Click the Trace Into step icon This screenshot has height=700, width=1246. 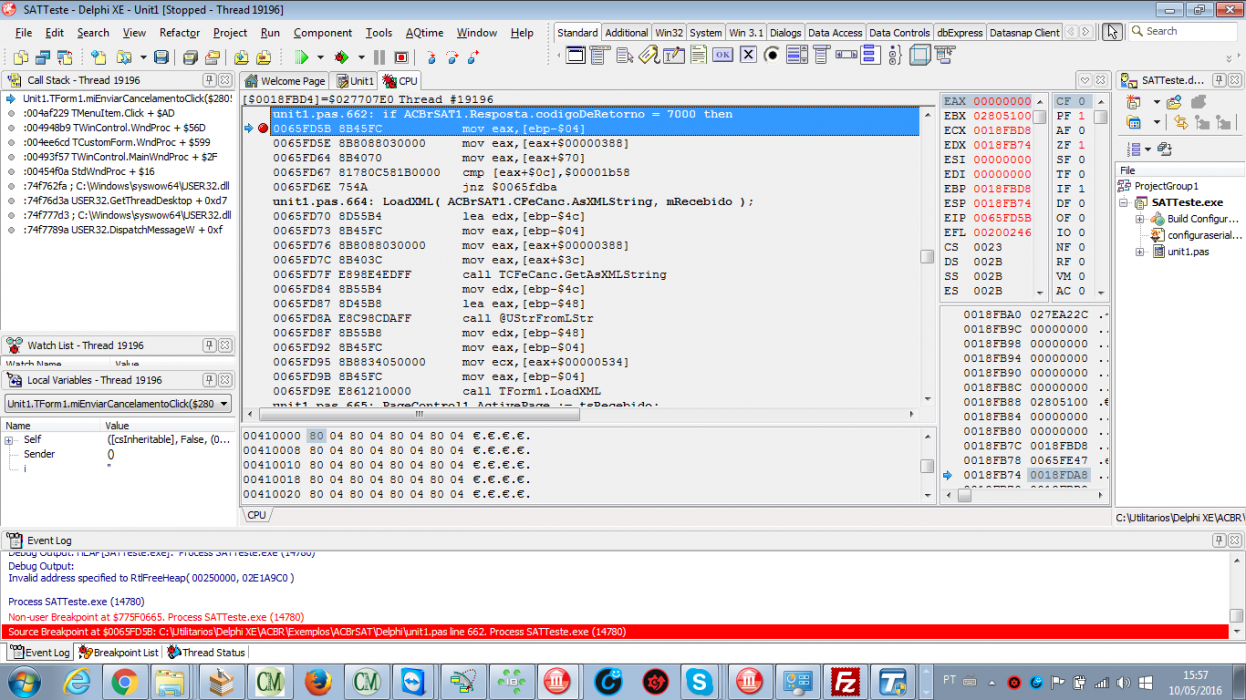pos(431,57)
